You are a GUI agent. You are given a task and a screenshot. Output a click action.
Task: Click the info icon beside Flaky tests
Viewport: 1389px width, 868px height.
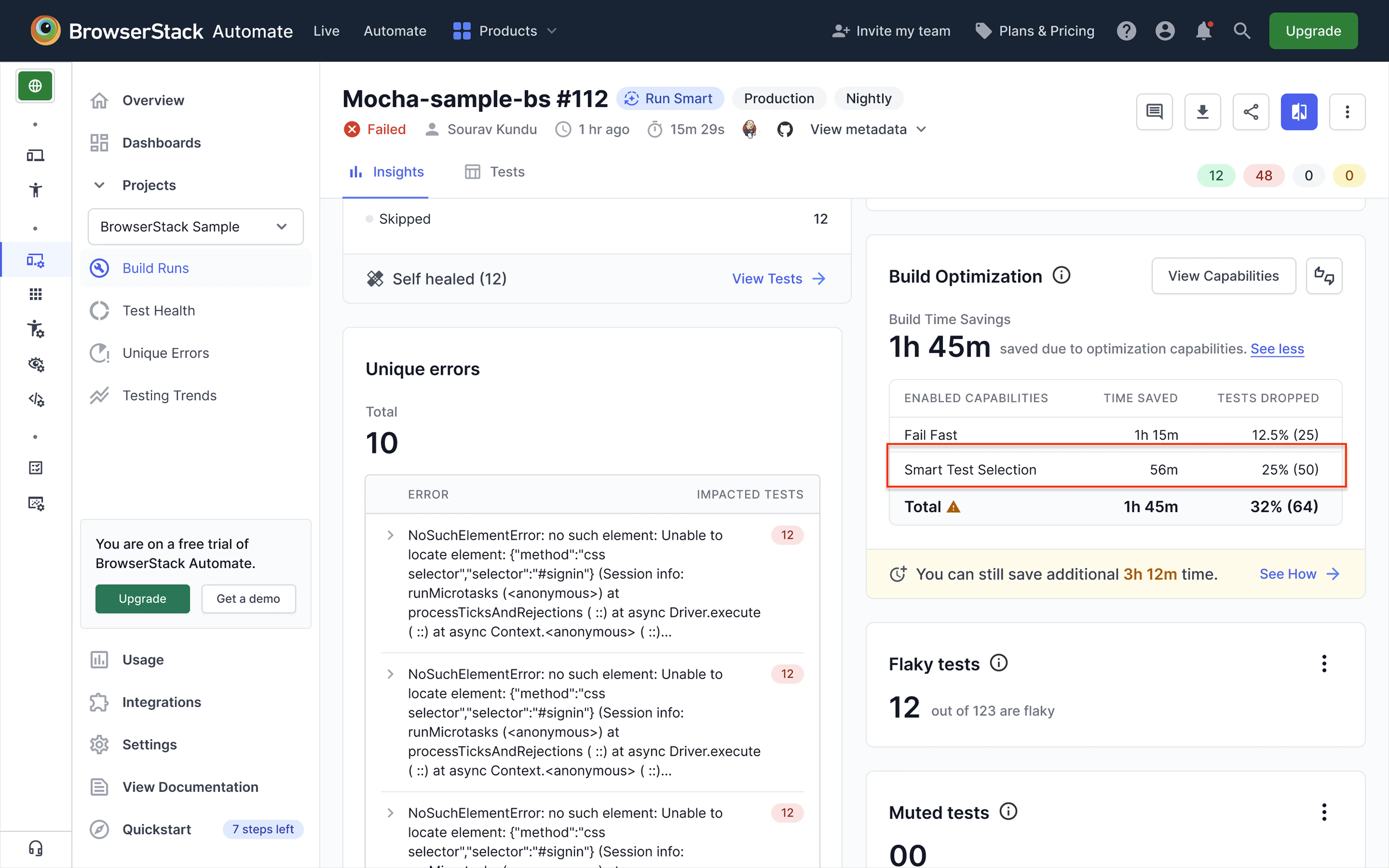click(x=999, y=663)
